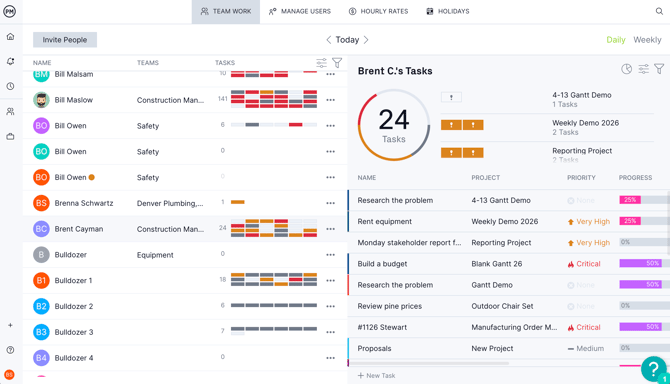The width and height of the screenshot is (670, 384).
Task: Open the pie chart icon in Brent's tasks
Action: coord(626,69)
